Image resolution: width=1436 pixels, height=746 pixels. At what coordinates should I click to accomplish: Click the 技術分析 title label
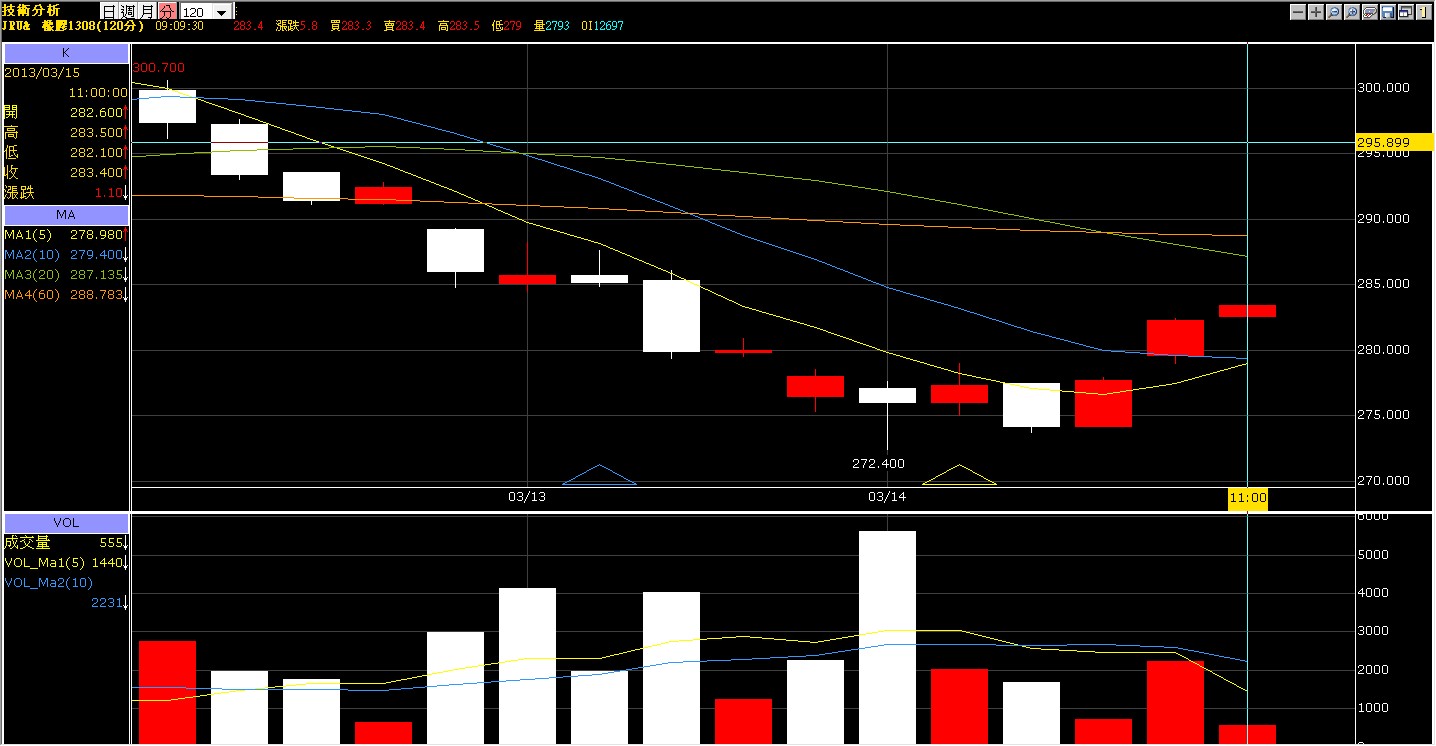click(x=32, y=10)
